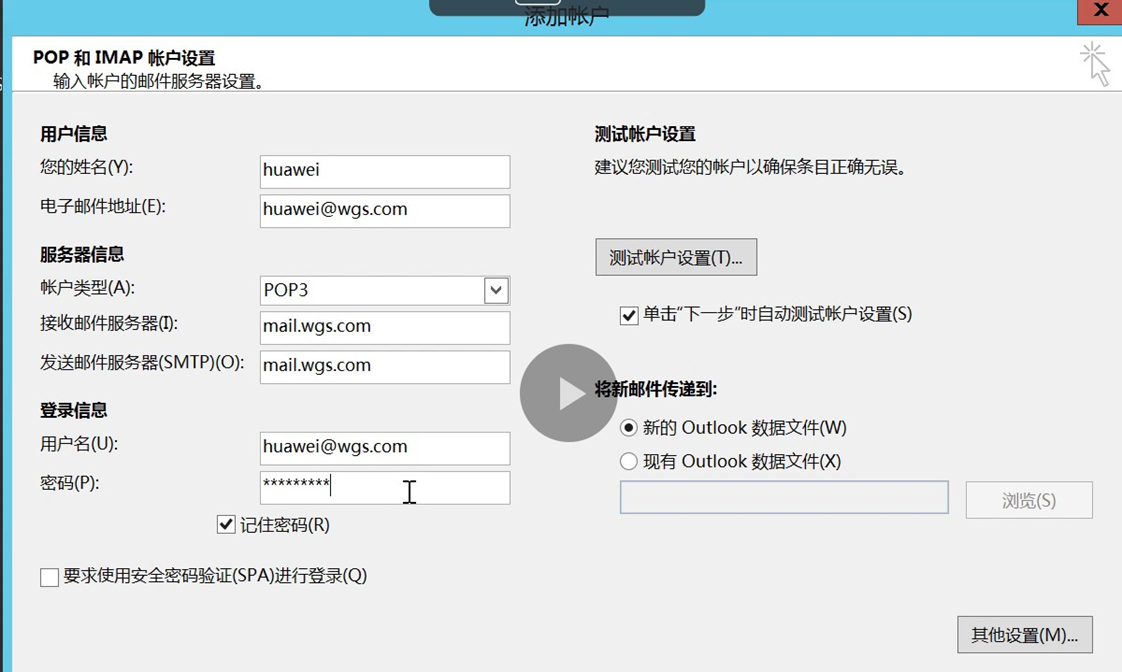
Task: Click the '登录信息' section label
Action: pyautogui.click(x=74, y=410)
